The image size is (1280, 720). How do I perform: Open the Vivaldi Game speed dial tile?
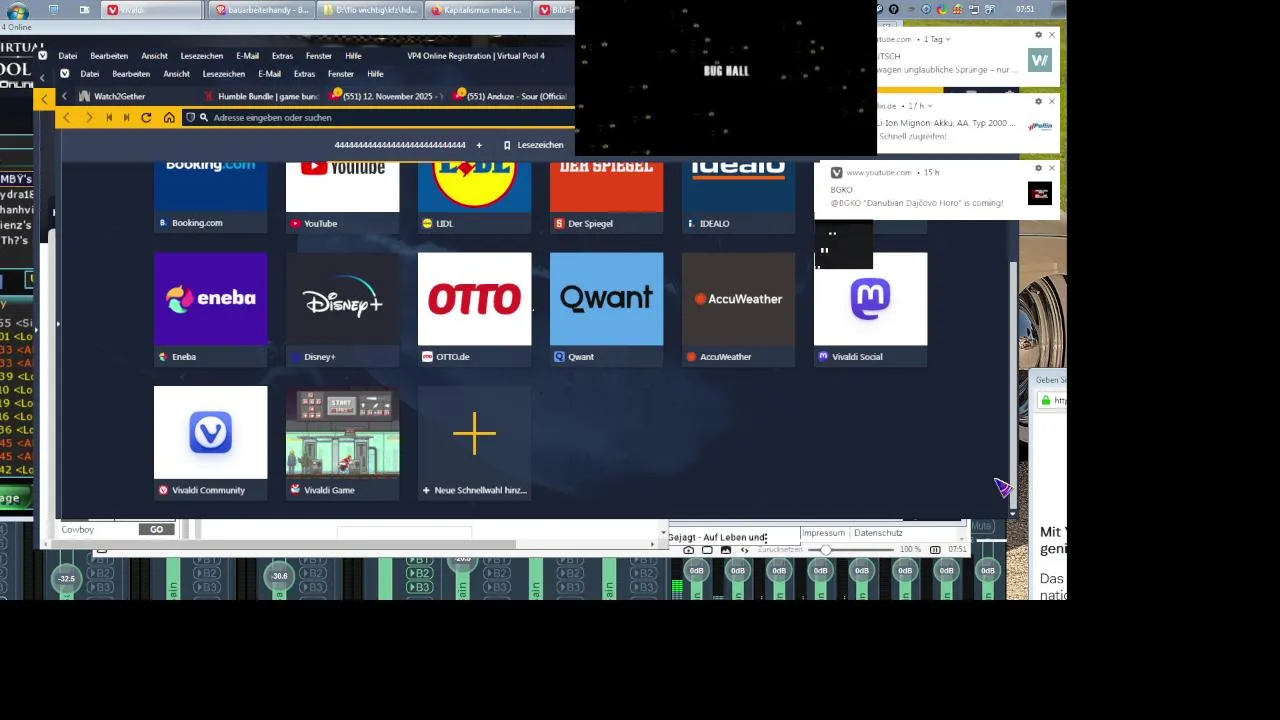(x=342, y=442)
